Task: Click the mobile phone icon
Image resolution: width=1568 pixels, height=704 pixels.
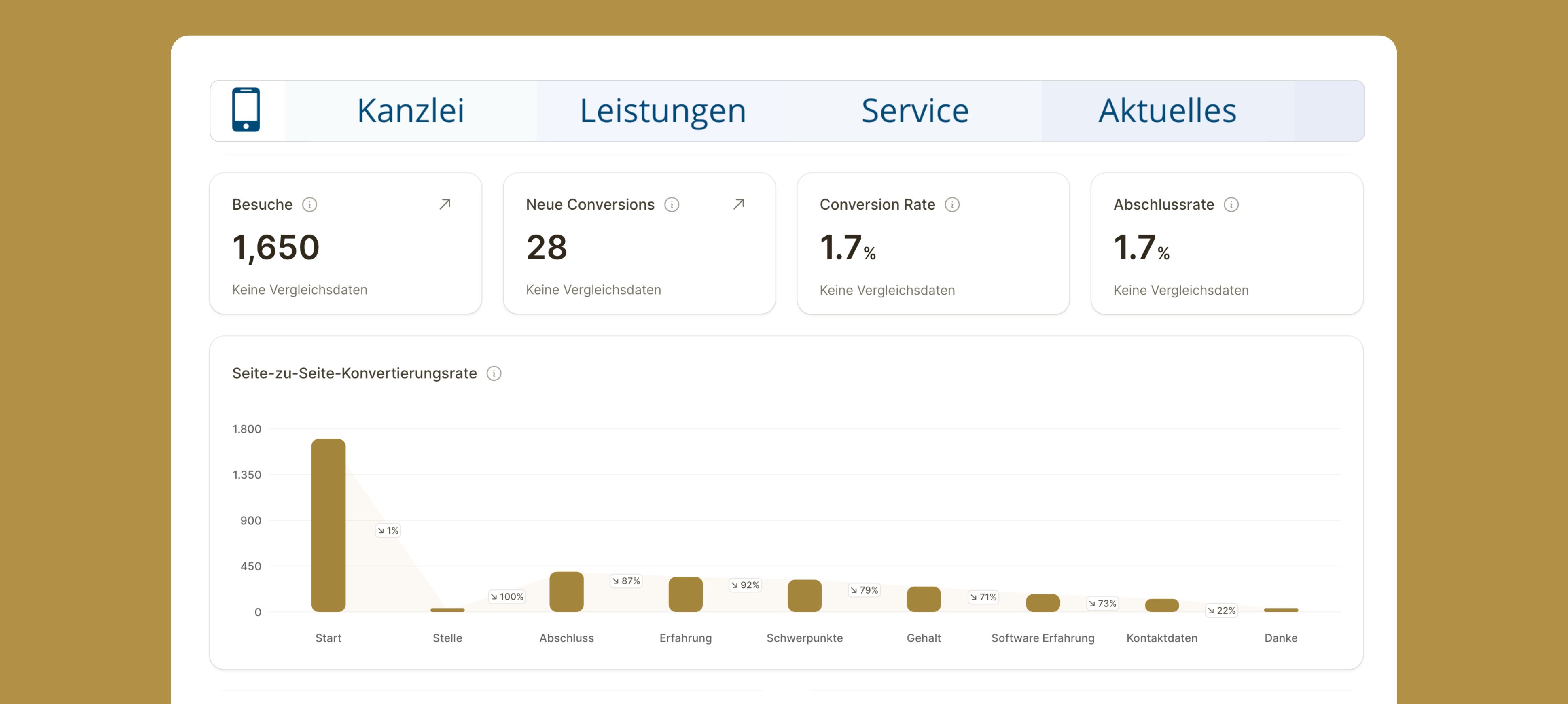Action: 246,110
